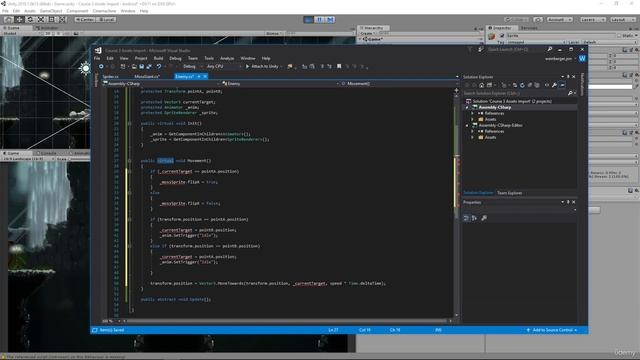This screenshot has height=360, width=640.
Task: Click Add to Source Control in status bar
Action: coord(552,330)
